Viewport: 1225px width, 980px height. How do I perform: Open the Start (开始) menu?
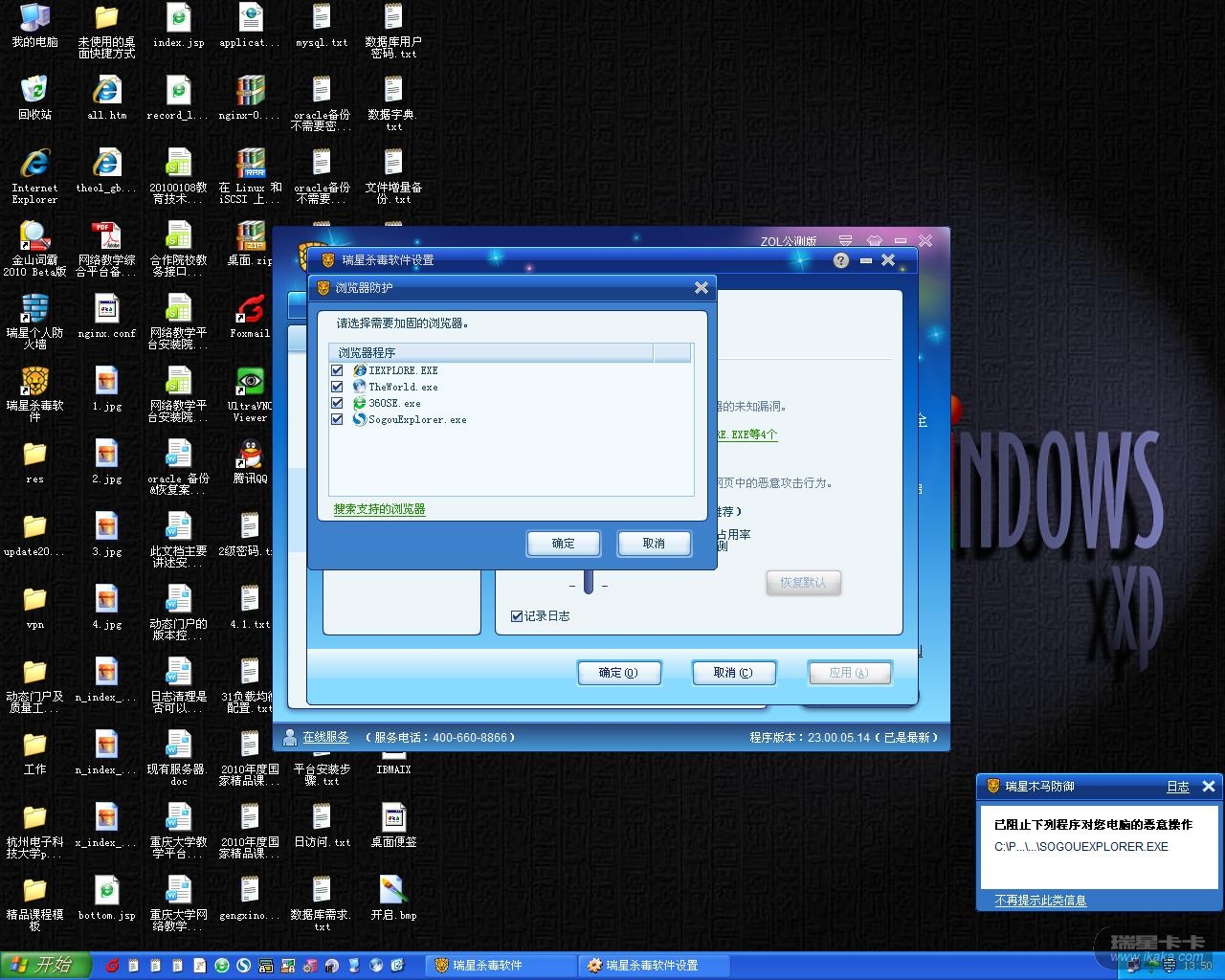pos(45,966)
